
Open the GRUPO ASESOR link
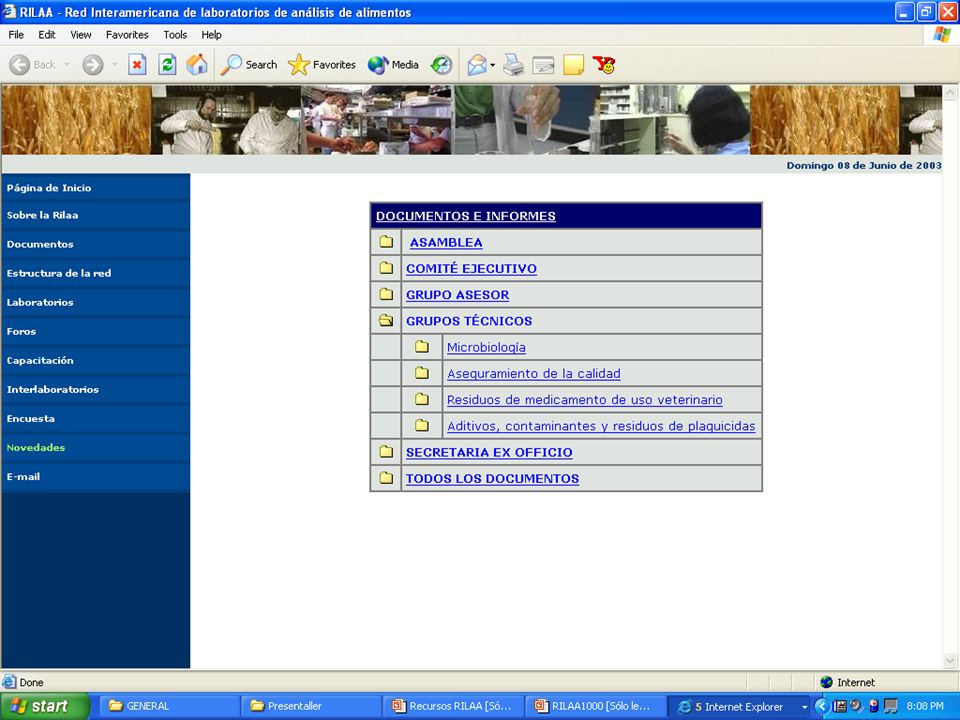pyautogui.click(x=457, y=295)
